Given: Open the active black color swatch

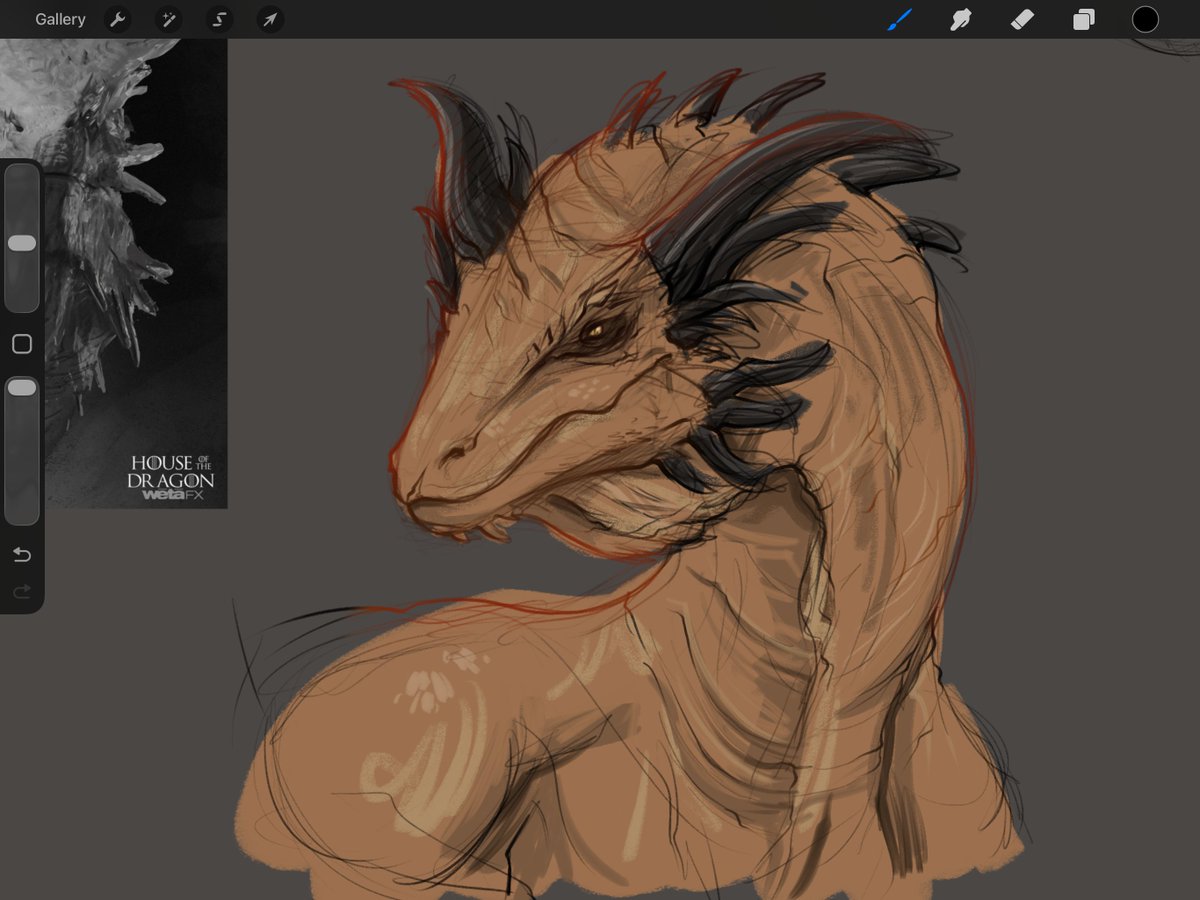Looking at the screenshot, I should (1145, 19).
